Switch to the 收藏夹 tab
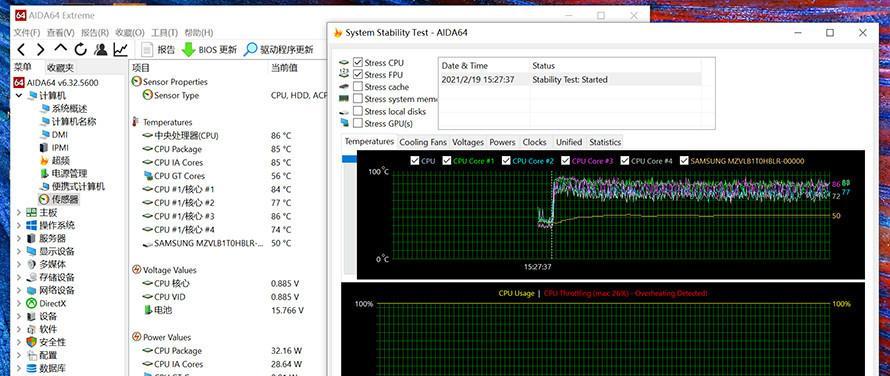Image resolution: width=890 pixels, height=376 pixels. pos(60,68)
